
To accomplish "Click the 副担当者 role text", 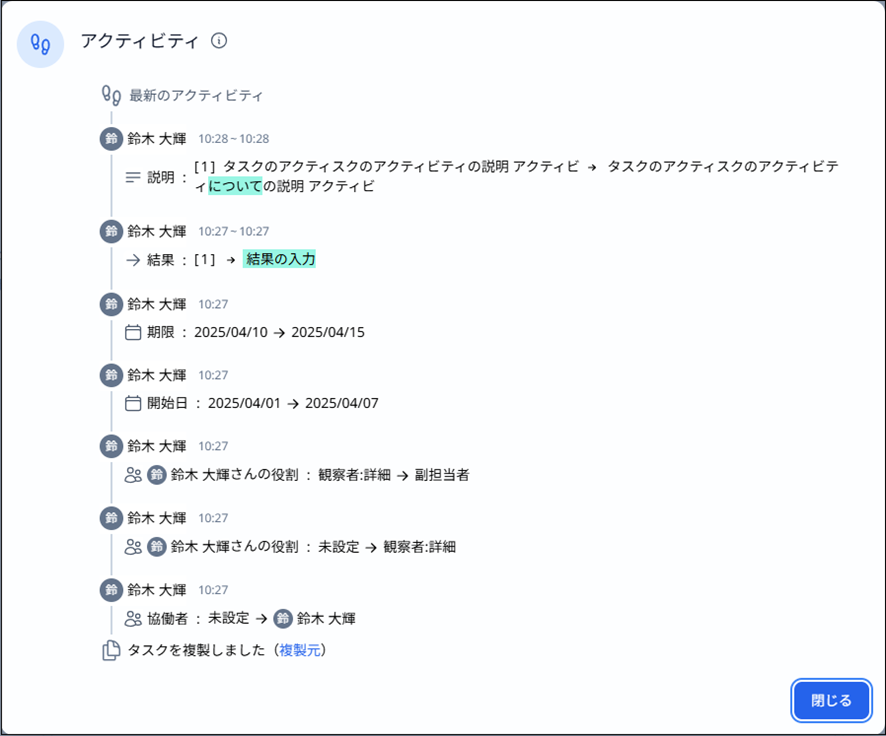I will point(442,475).
